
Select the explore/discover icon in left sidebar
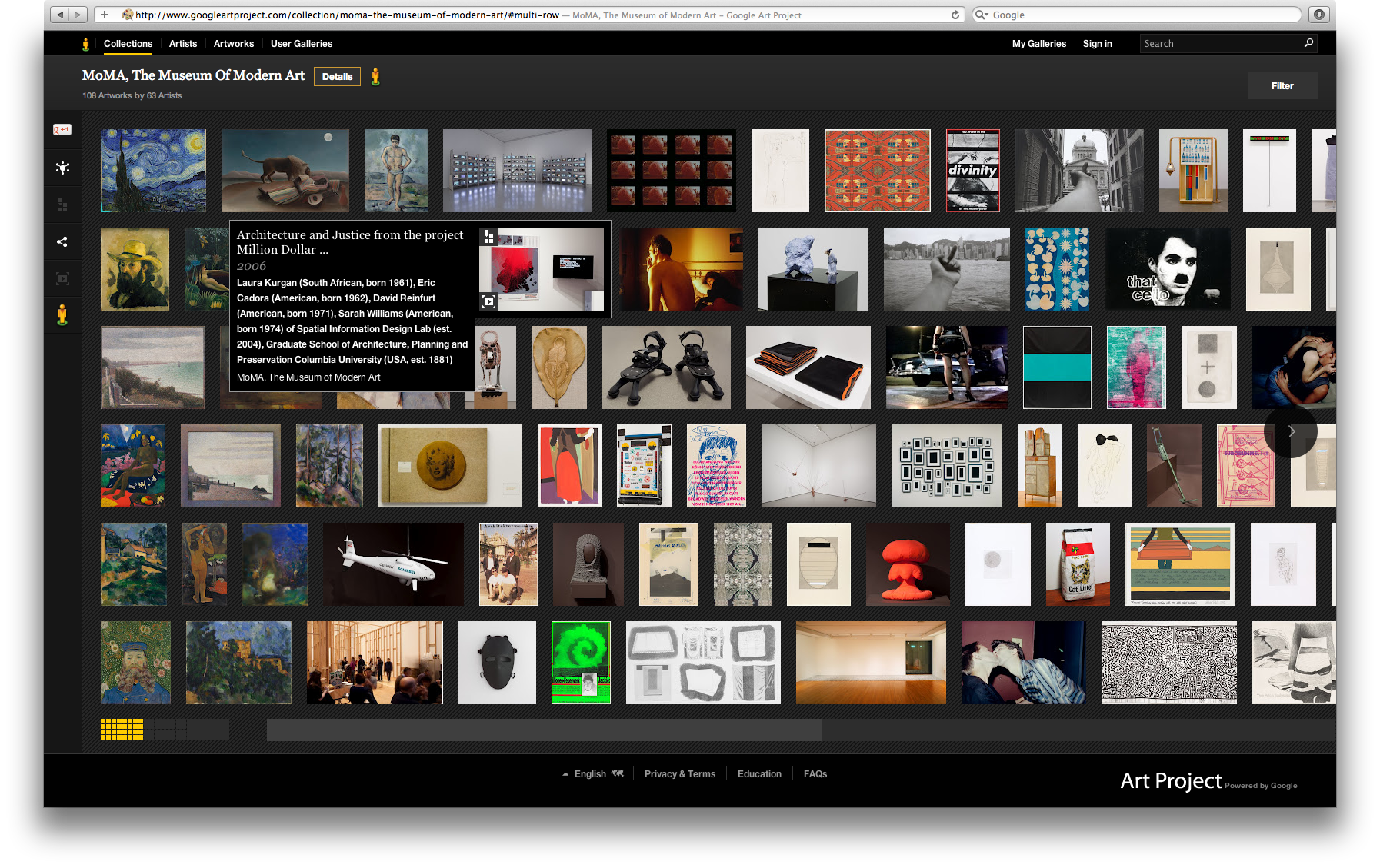pos(62,168)
